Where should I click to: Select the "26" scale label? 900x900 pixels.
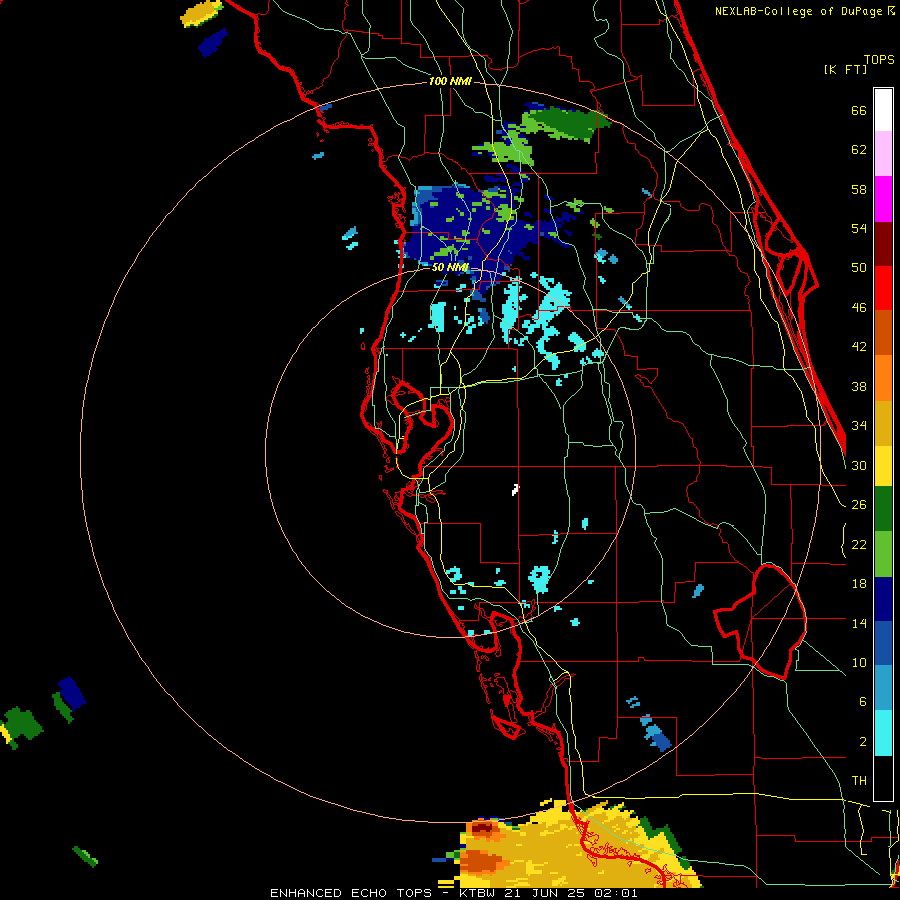point(859,505)
